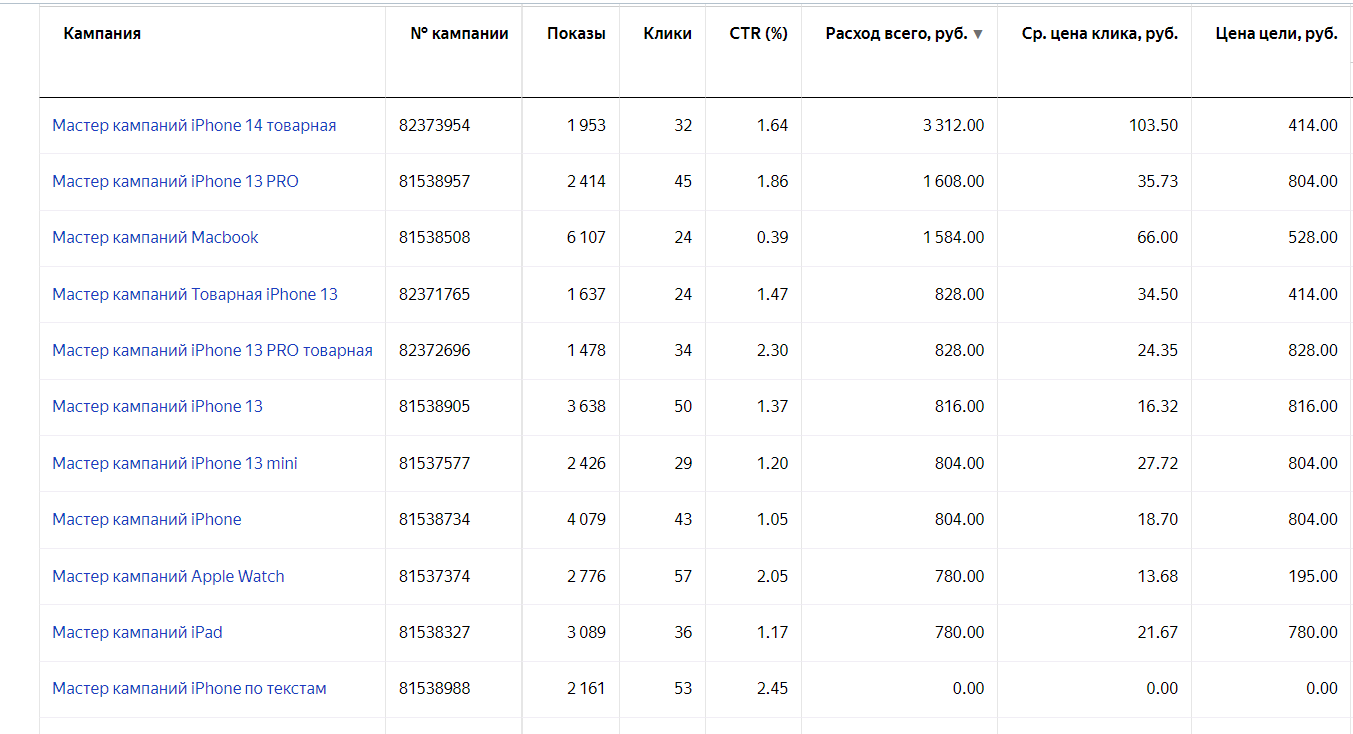Sort by the Кампания column header

point(102,33)
